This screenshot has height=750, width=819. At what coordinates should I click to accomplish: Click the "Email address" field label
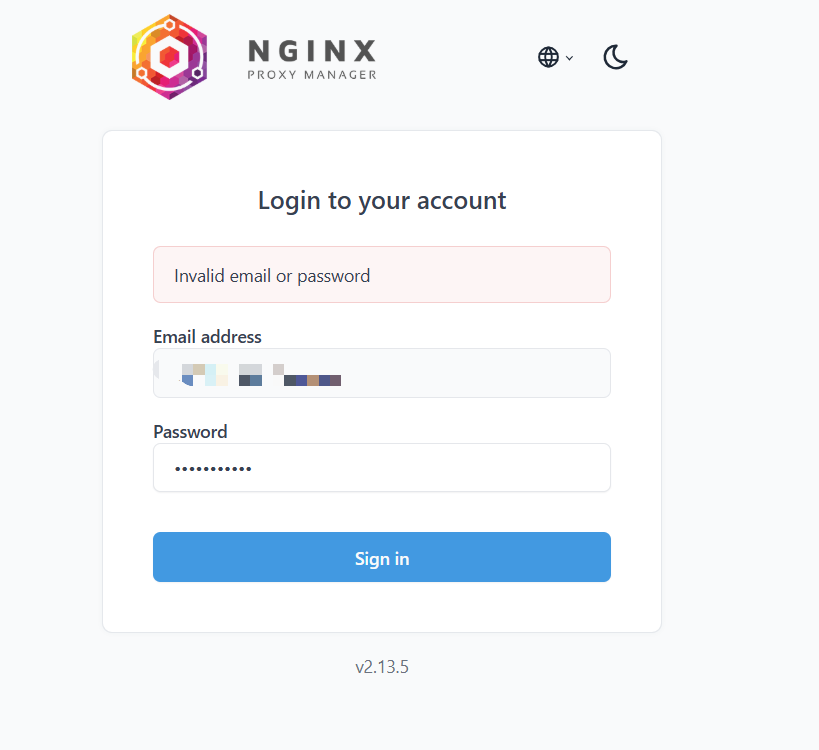coord(207,337)
